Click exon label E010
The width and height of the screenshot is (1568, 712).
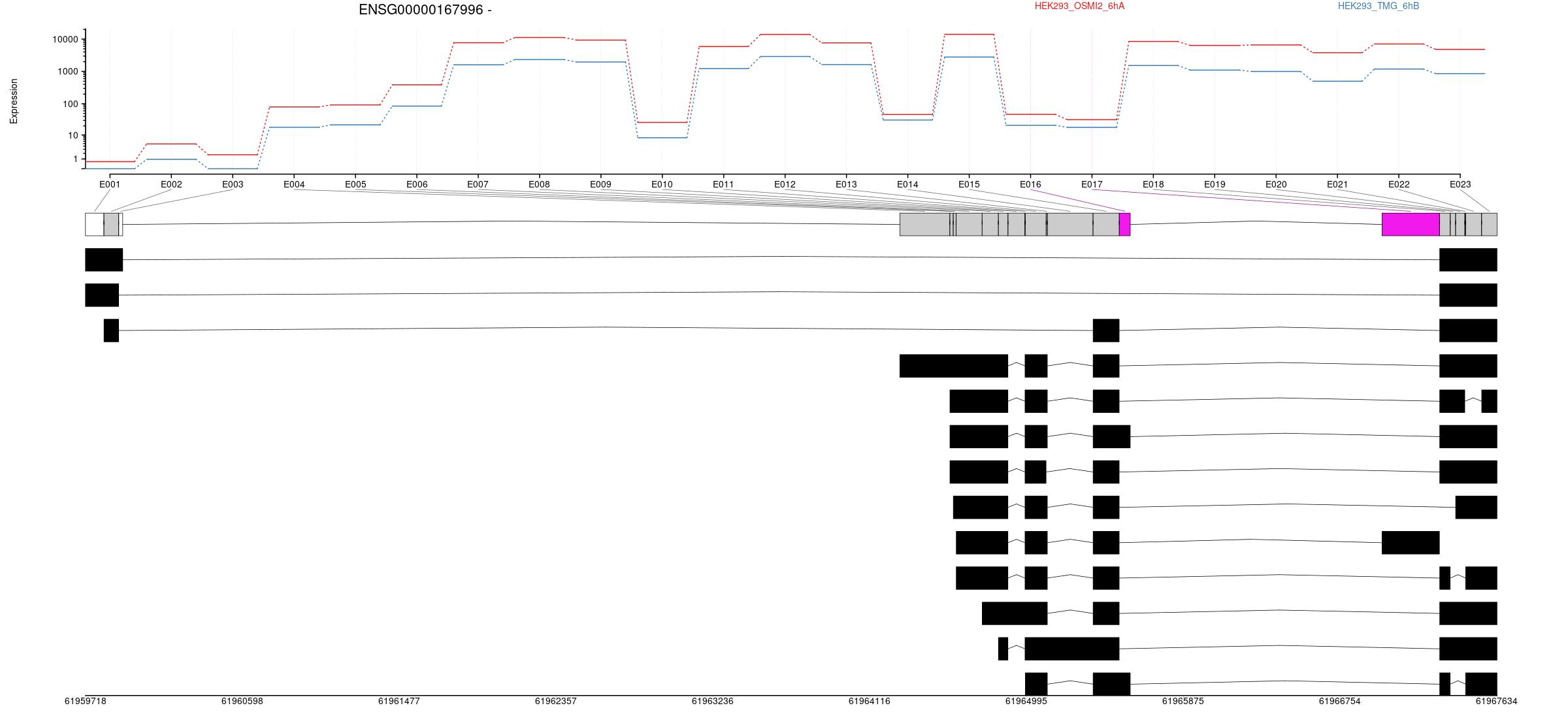[x=662, y=184]
